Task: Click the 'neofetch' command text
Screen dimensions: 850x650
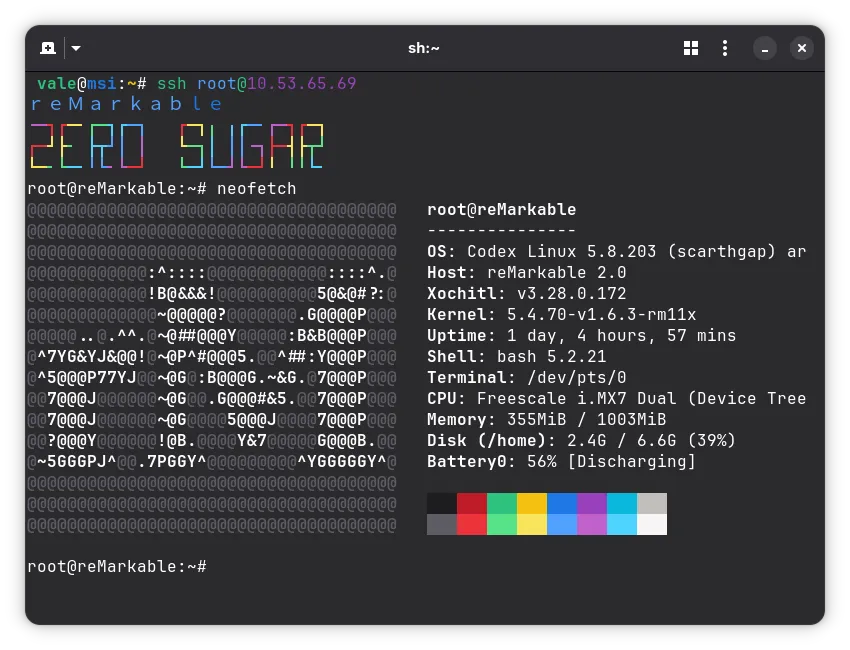Action: click(256, 189)
